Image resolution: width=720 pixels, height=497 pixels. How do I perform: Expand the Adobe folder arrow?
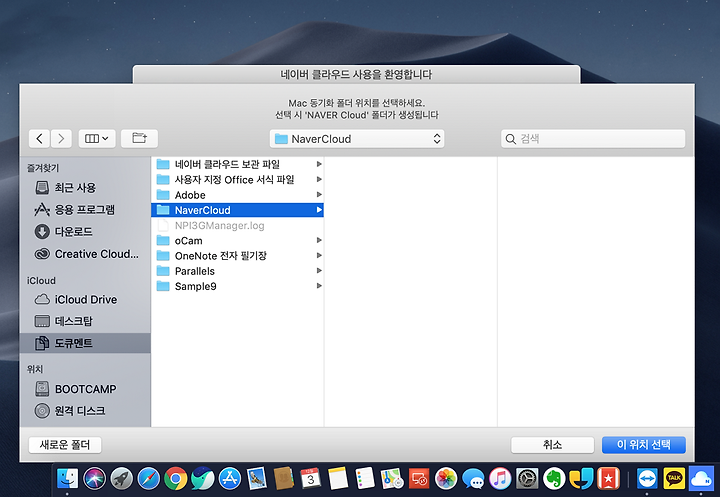pos(319,195)
